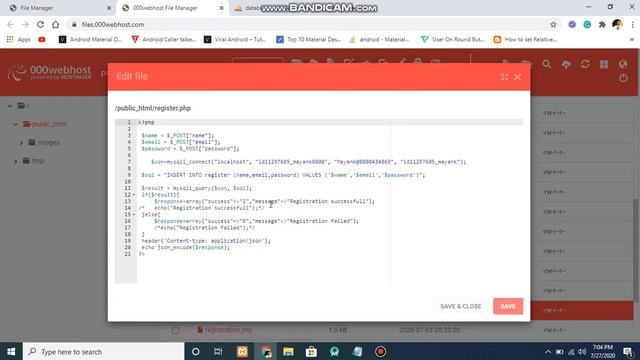Click the power logout icon
Viewport: 640px width, 360px height.
[623, 78]
